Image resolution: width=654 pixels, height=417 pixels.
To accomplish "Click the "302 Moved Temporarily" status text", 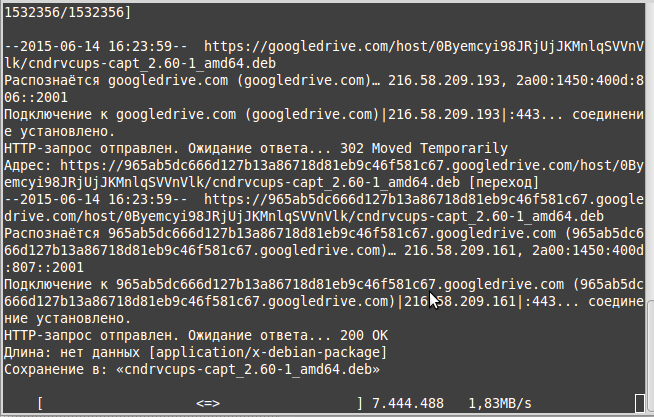I will [424, 148].
